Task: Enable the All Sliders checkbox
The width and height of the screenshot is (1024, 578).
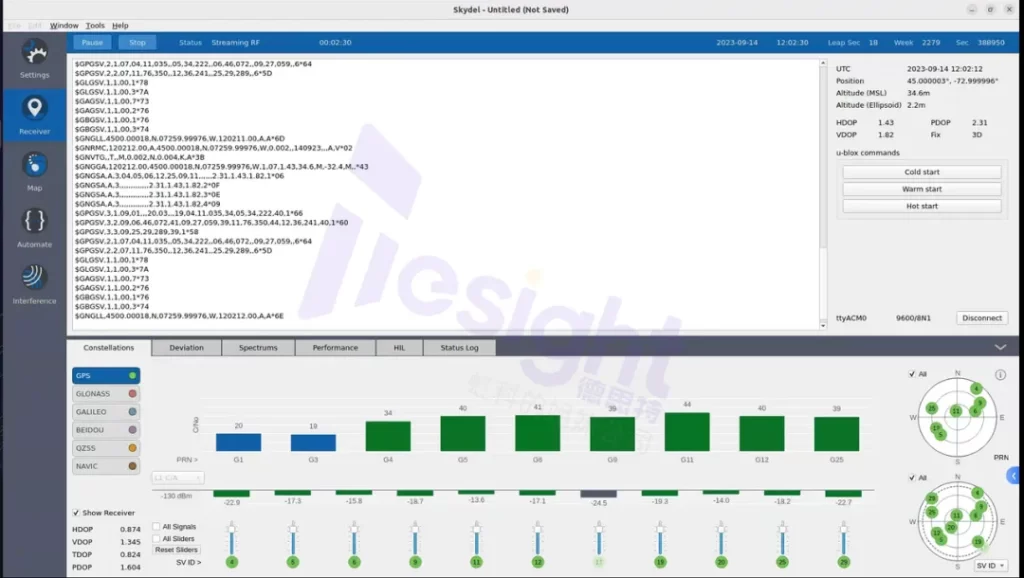Action: click(156, 539)
